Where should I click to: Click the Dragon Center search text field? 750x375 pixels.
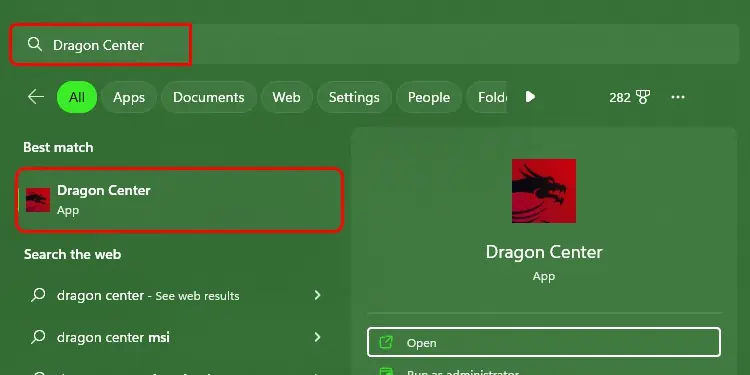[x=375, y=44]
